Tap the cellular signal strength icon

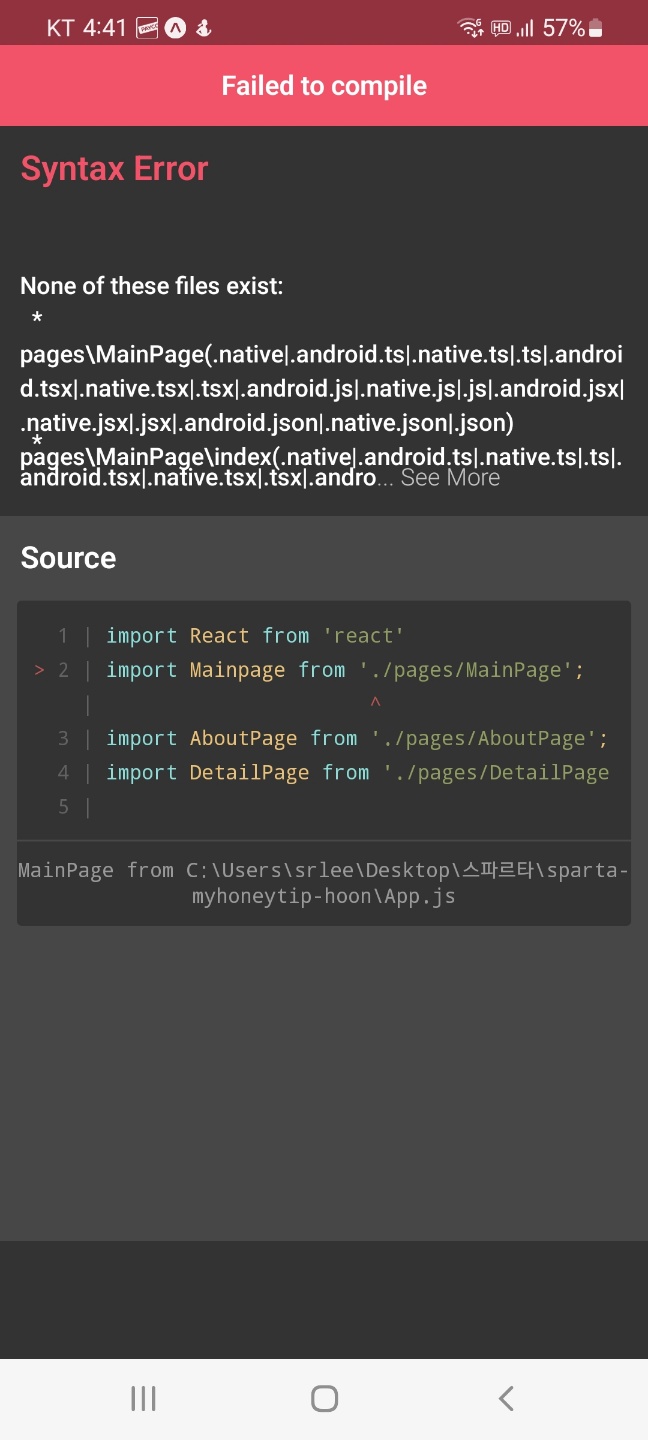point(526,28)
